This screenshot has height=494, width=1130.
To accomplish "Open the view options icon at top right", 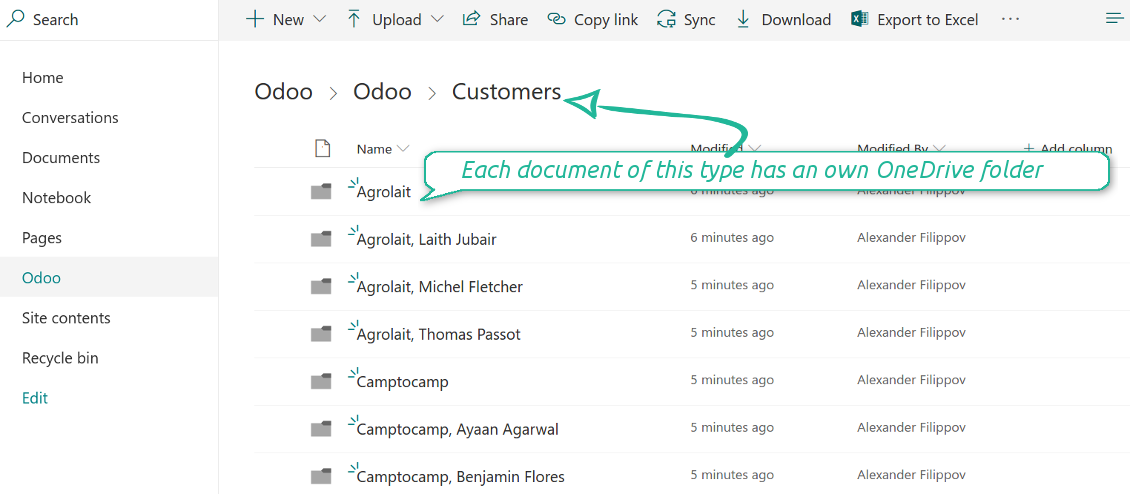I will coord(1114,19).
